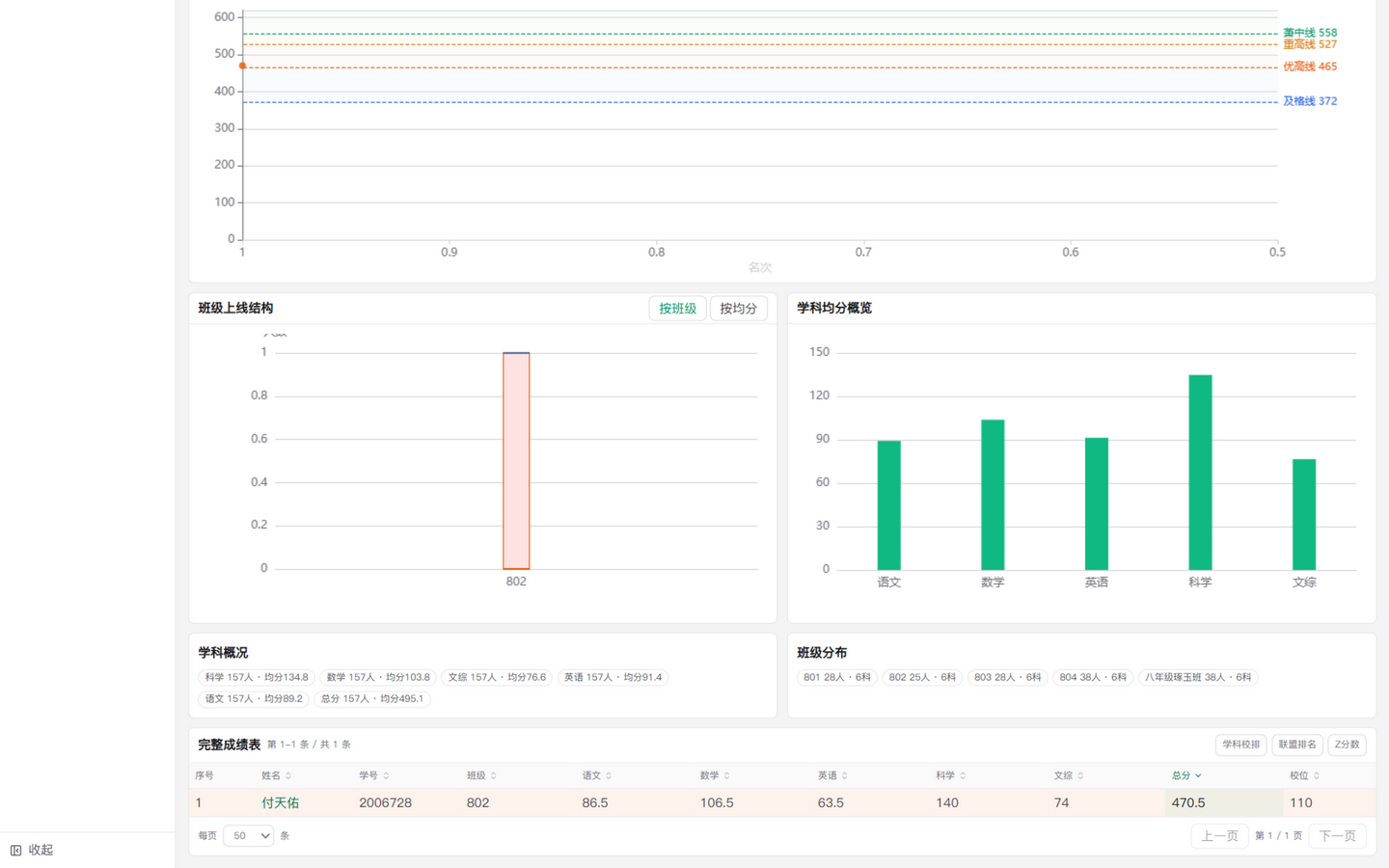Screen dimensions: 1389x868
Task: Sort table by 数学 column arrows
Action: [726, 775]
